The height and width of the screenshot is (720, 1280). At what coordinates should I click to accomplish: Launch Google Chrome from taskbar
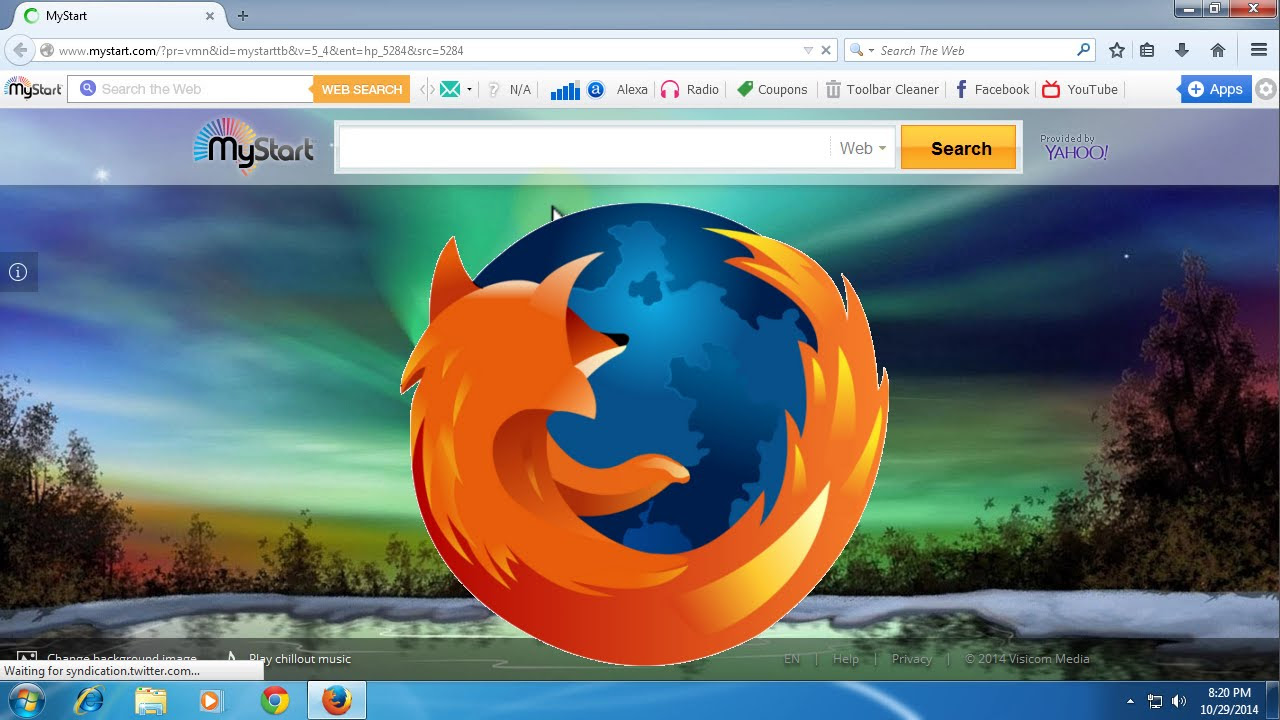pyautogui.click(x=274, y=700)
